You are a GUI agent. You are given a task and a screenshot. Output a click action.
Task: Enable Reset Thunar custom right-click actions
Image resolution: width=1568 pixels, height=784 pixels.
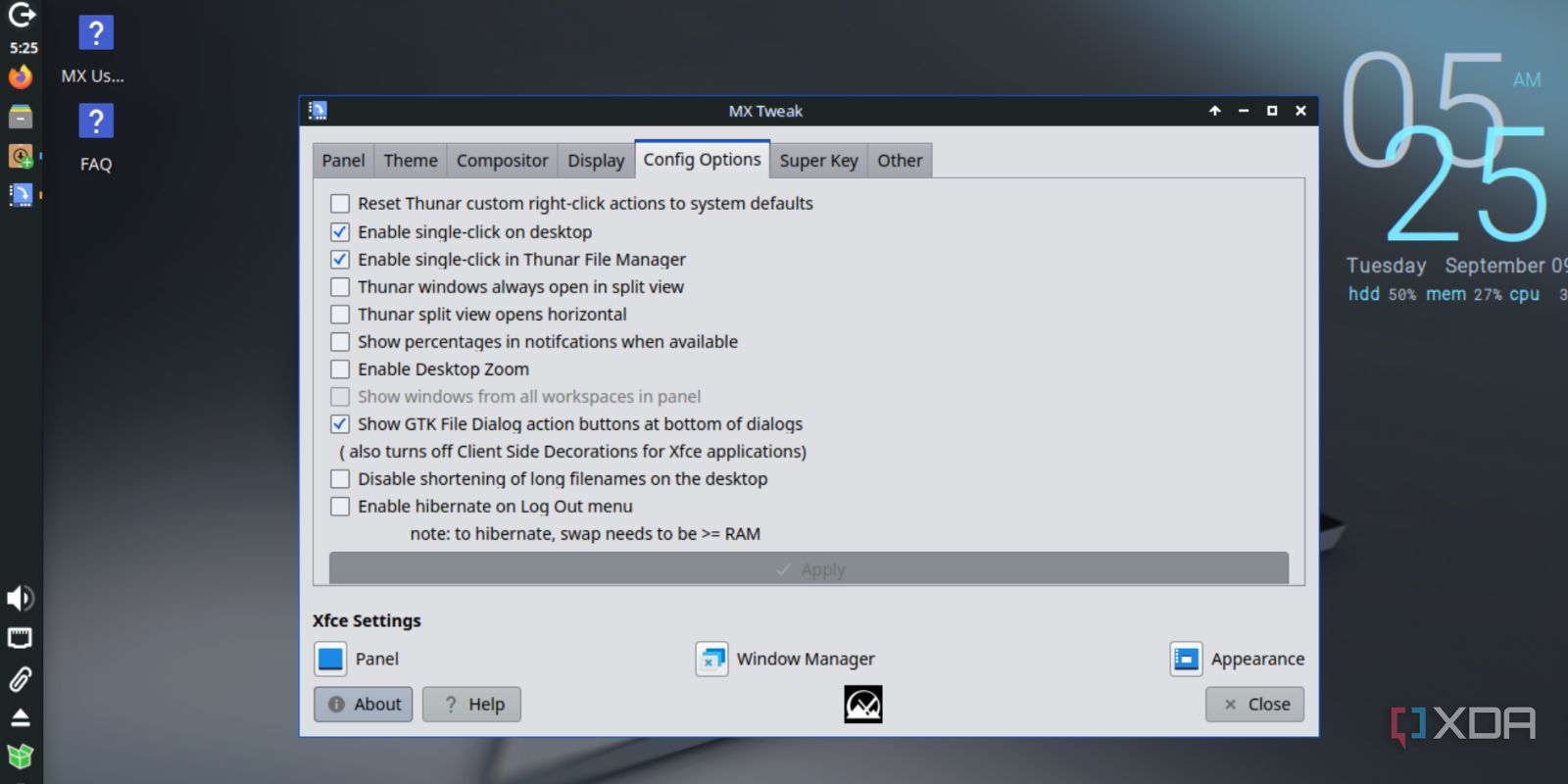340,204
